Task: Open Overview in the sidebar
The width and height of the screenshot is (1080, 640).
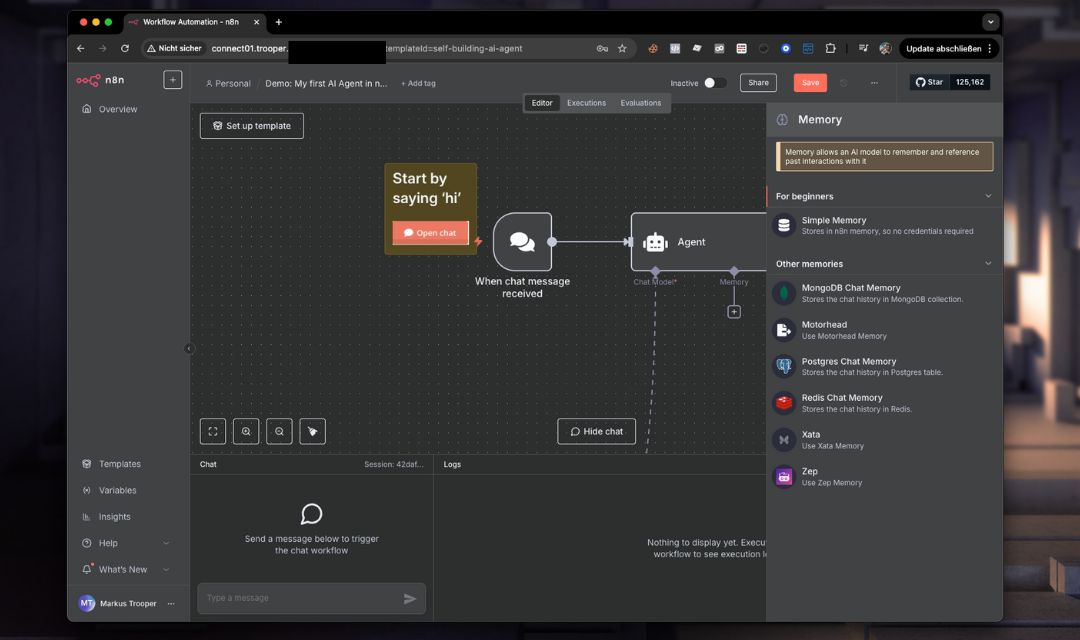Action: click(x=110, y=109)
